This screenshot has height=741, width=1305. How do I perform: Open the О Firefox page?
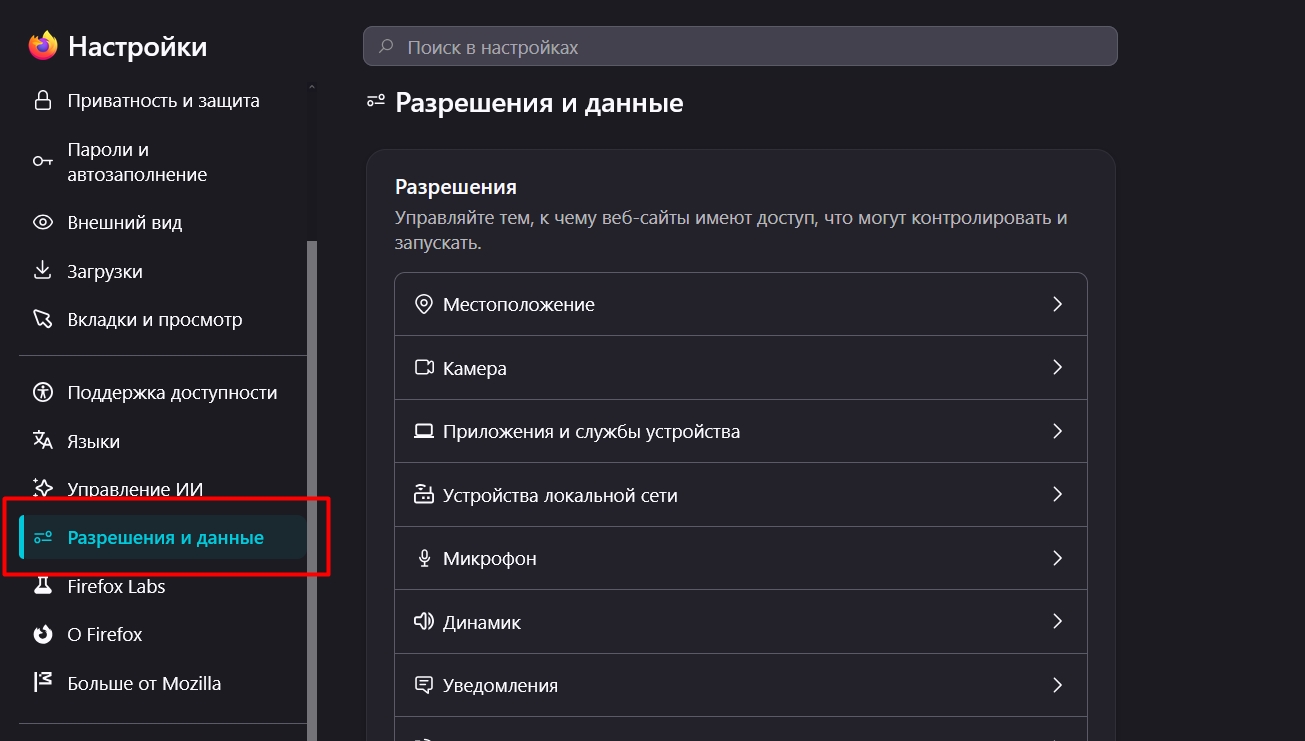[x=163, y=635]
